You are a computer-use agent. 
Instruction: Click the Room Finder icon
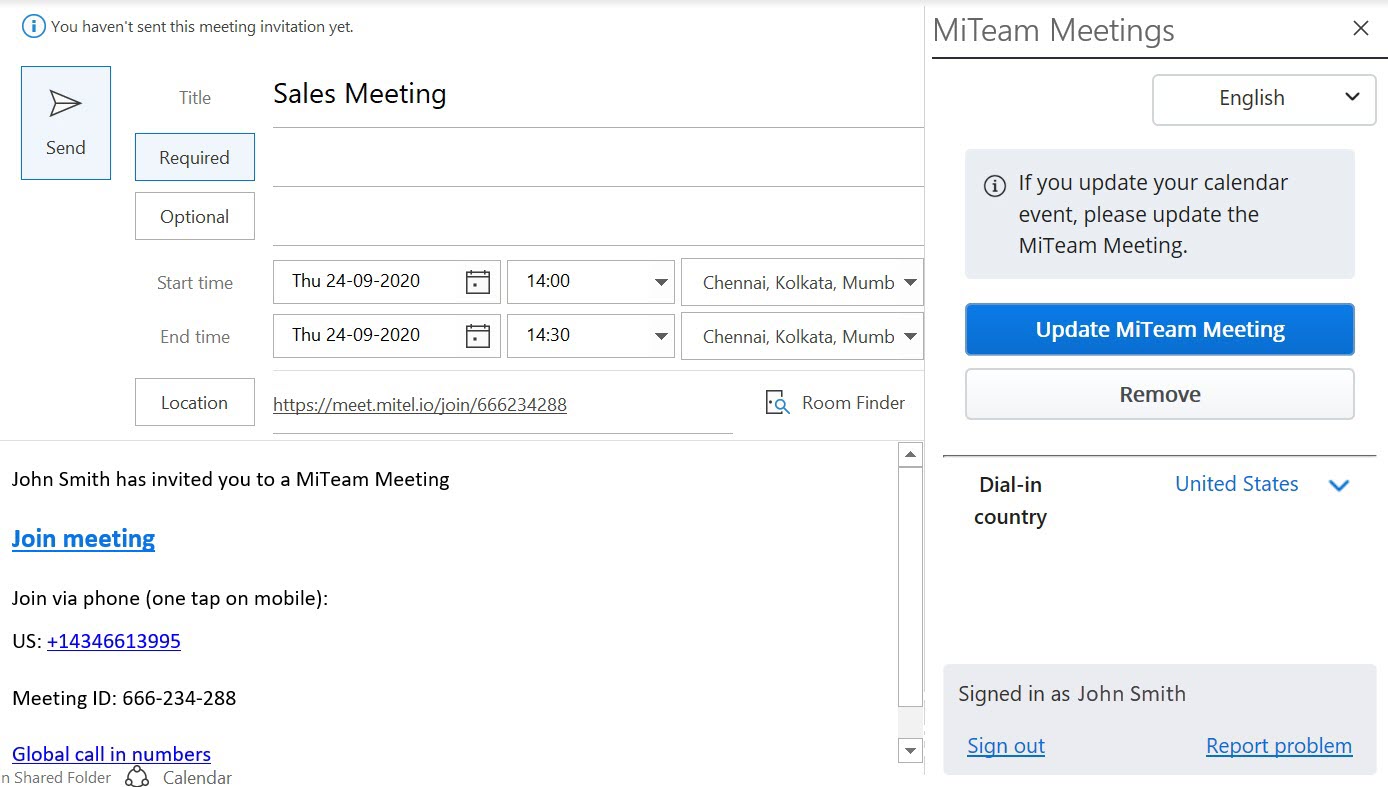click(777, 403)
